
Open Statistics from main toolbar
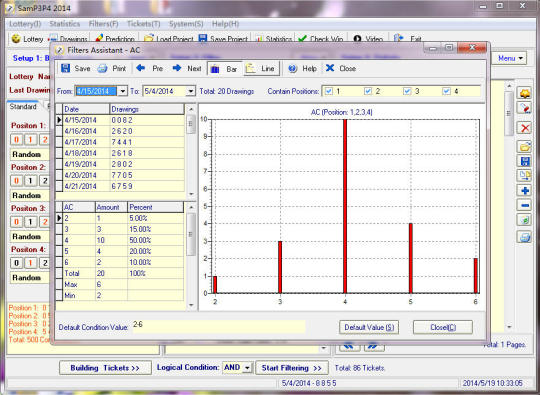pyautogui.click(x=273, y=39)
